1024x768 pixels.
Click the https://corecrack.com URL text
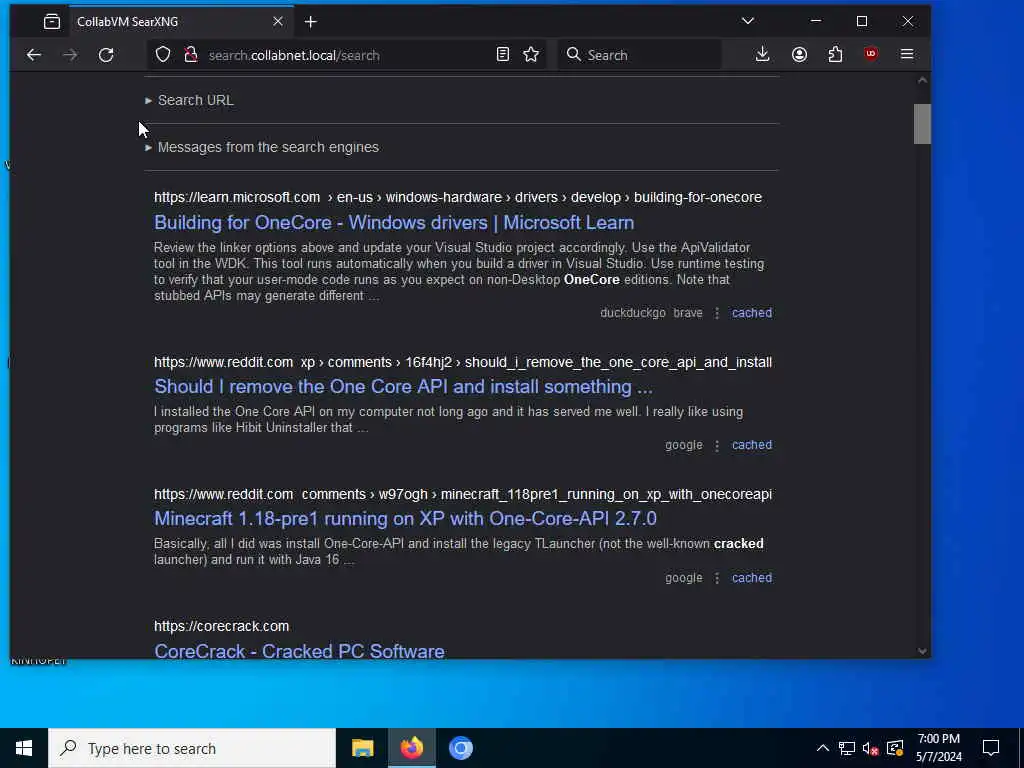(221, 626)
